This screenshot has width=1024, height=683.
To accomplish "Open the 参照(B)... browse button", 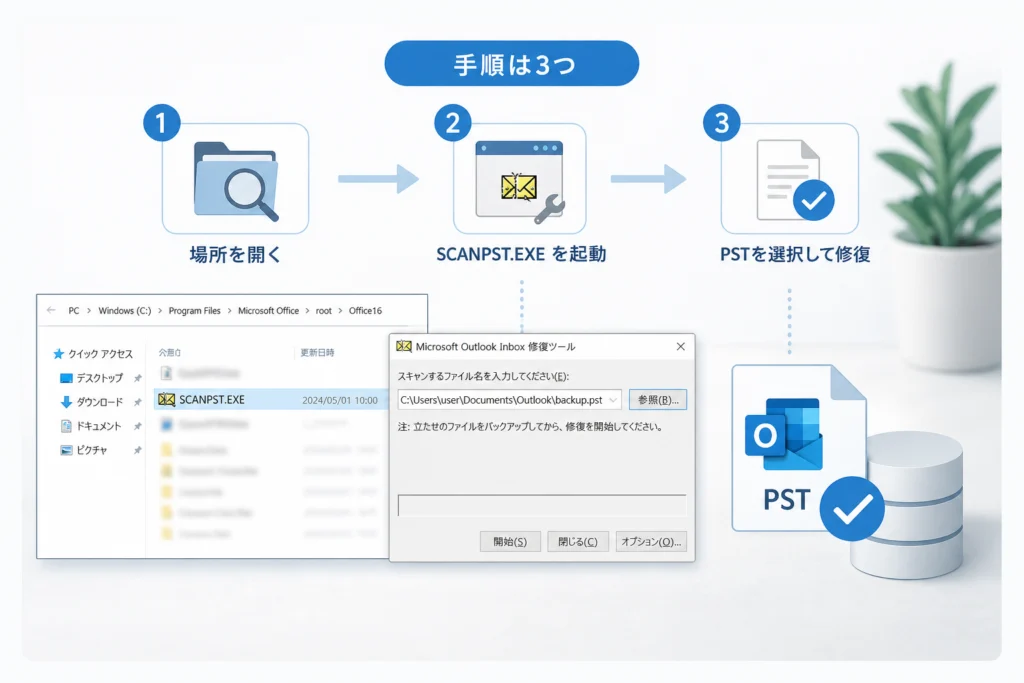I will (x=658, y=400).
